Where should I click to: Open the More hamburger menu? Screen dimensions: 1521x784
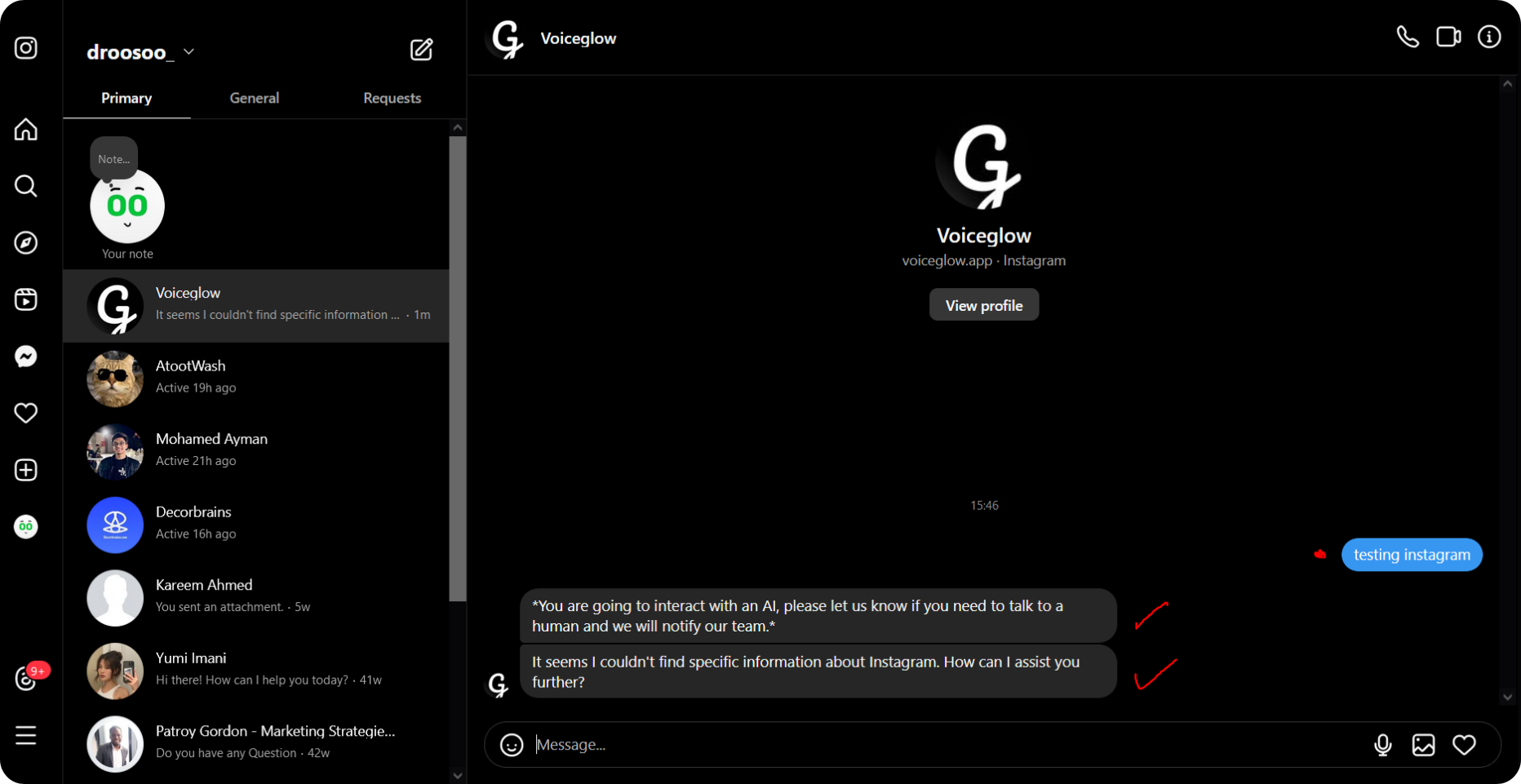tap(26, 735)
